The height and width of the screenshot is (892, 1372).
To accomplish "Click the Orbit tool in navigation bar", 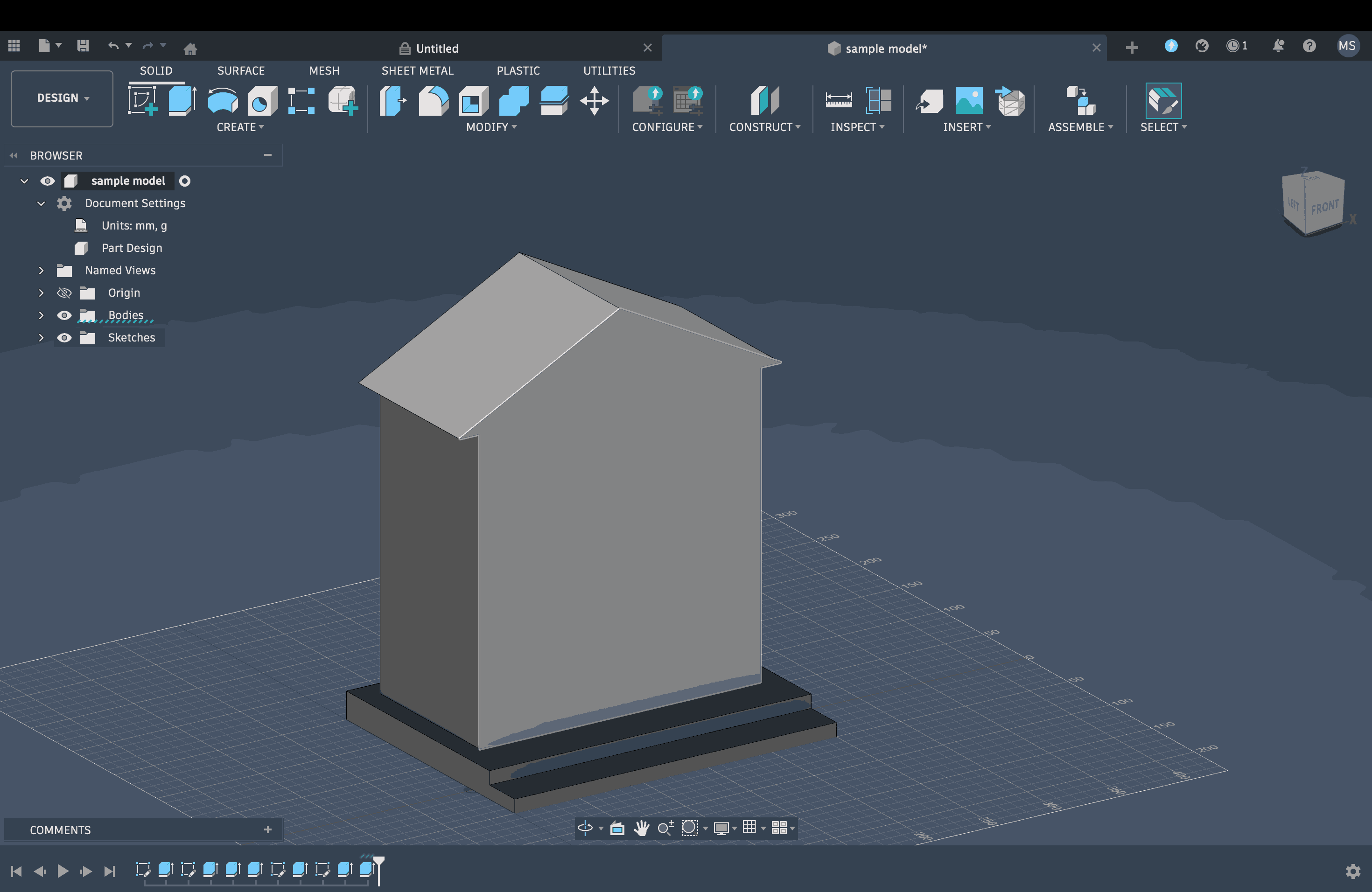I will pyautogui.click(x=585, y=828).
